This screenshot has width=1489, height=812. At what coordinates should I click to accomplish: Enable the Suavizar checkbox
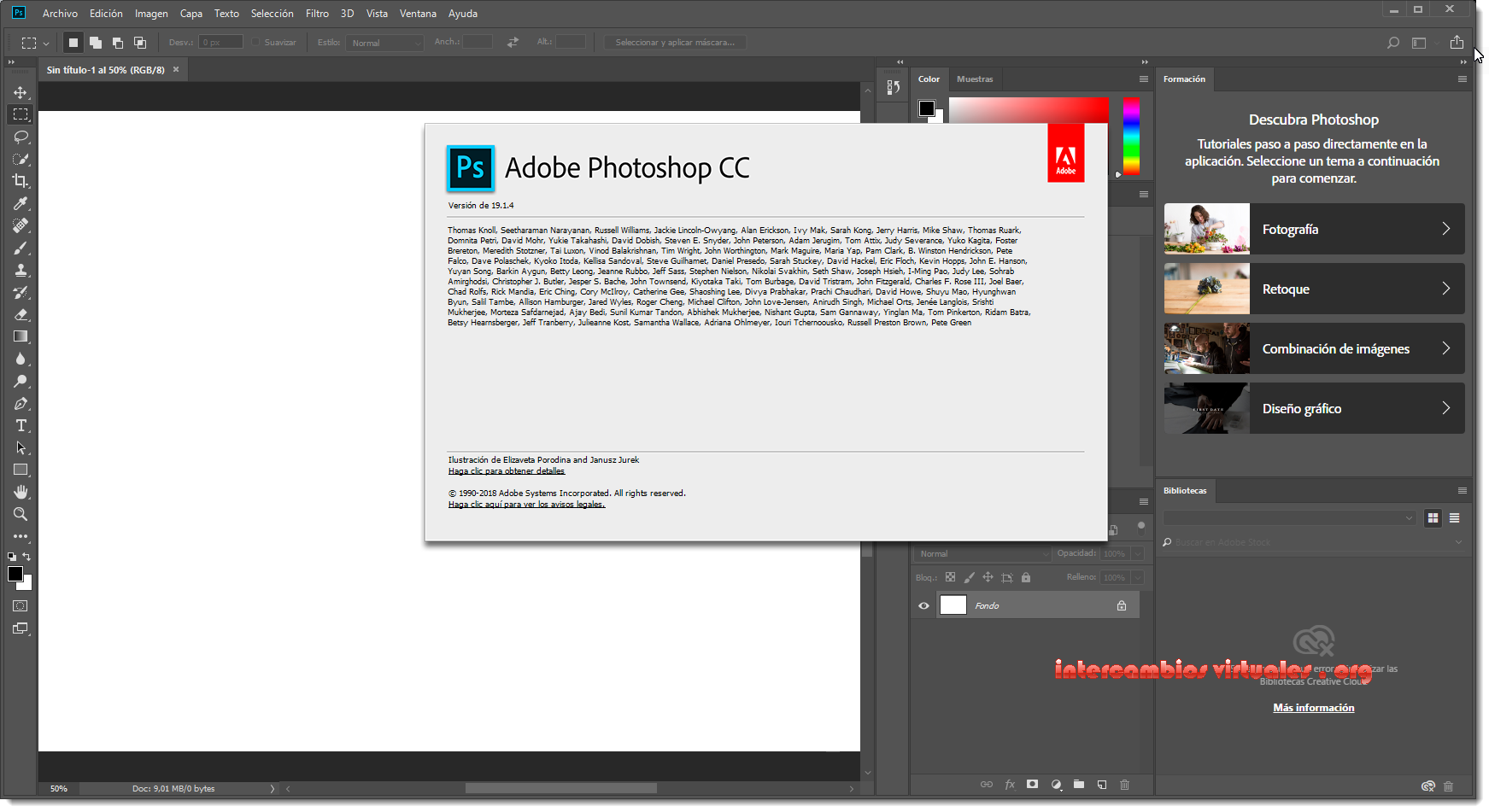coord(255,42)
